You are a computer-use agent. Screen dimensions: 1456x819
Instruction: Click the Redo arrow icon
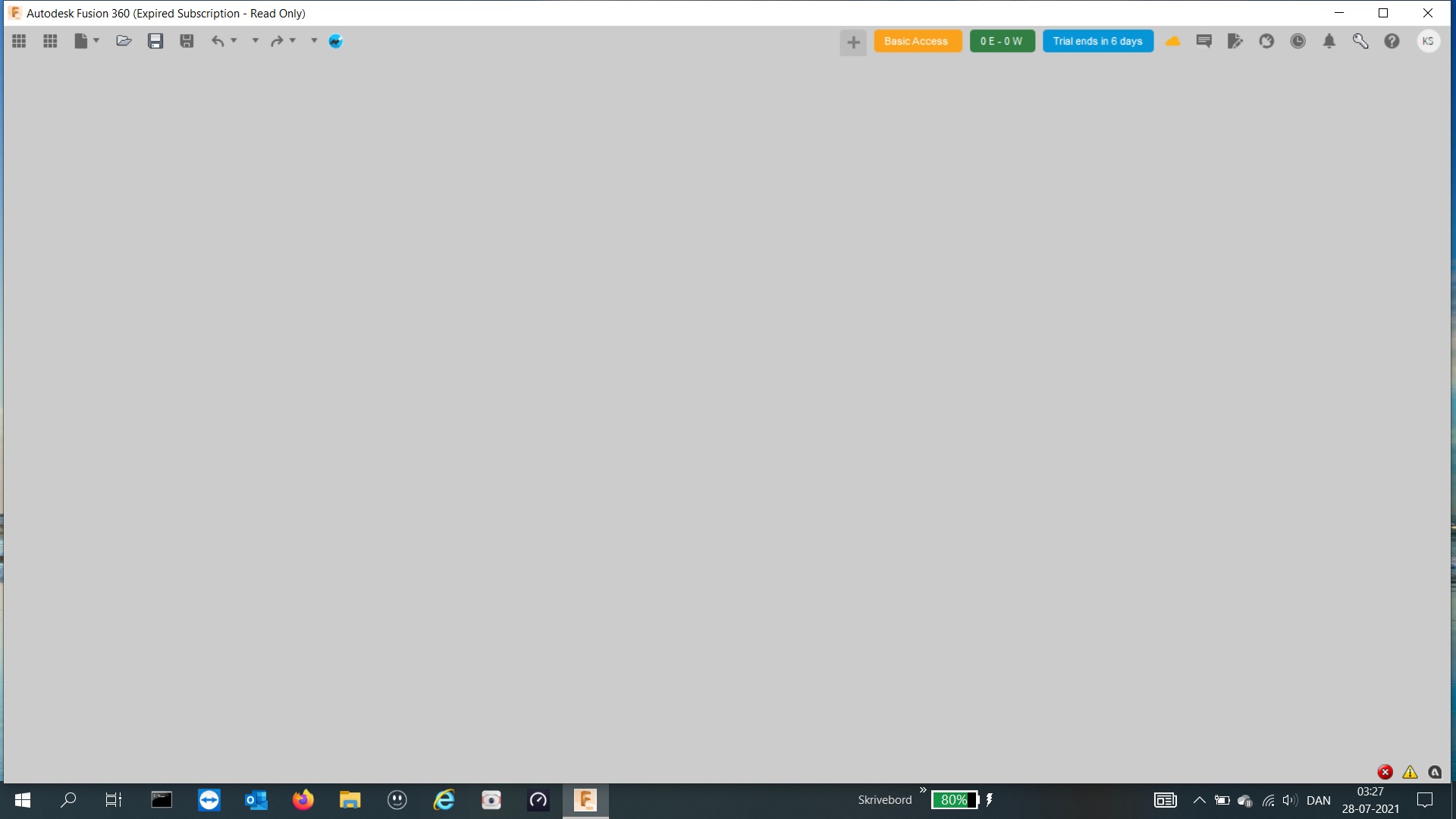(x=279, y=41)
